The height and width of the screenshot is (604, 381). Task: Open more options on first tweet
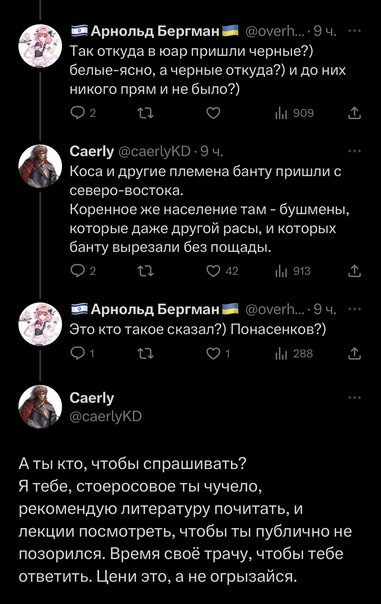[x=354, y=31]
